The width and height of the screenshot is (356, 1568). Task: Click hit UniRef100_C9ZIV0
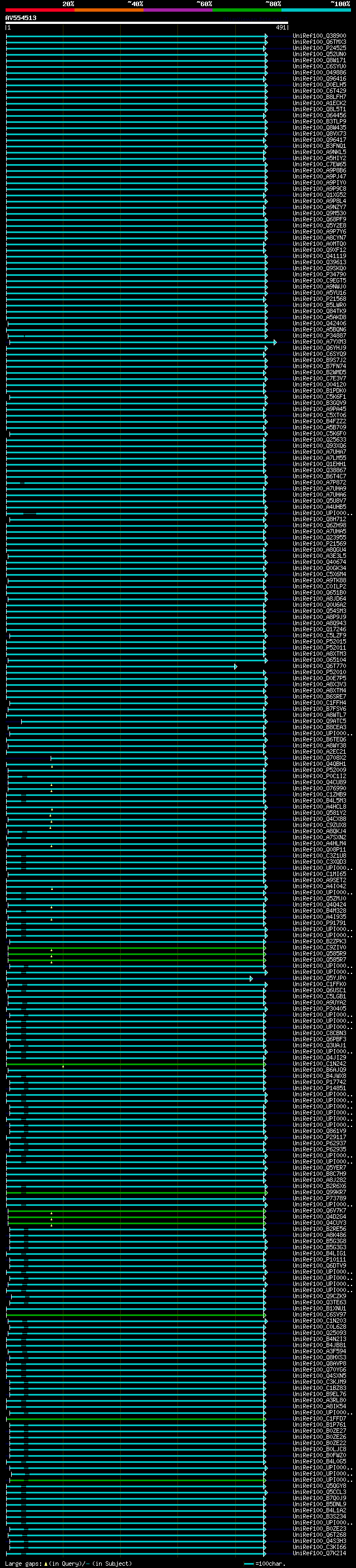point(319,948)
